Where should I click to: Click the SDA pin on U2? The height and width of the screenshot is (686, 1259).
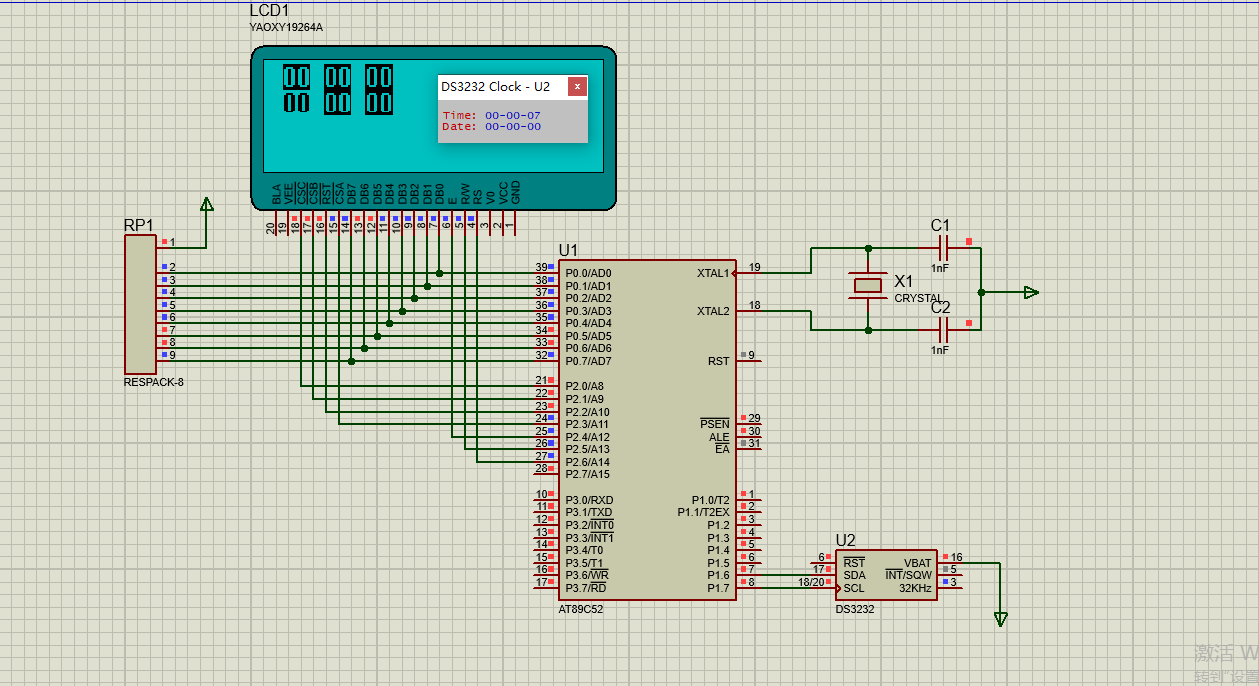pyautogui.click(x=854, y=575)
